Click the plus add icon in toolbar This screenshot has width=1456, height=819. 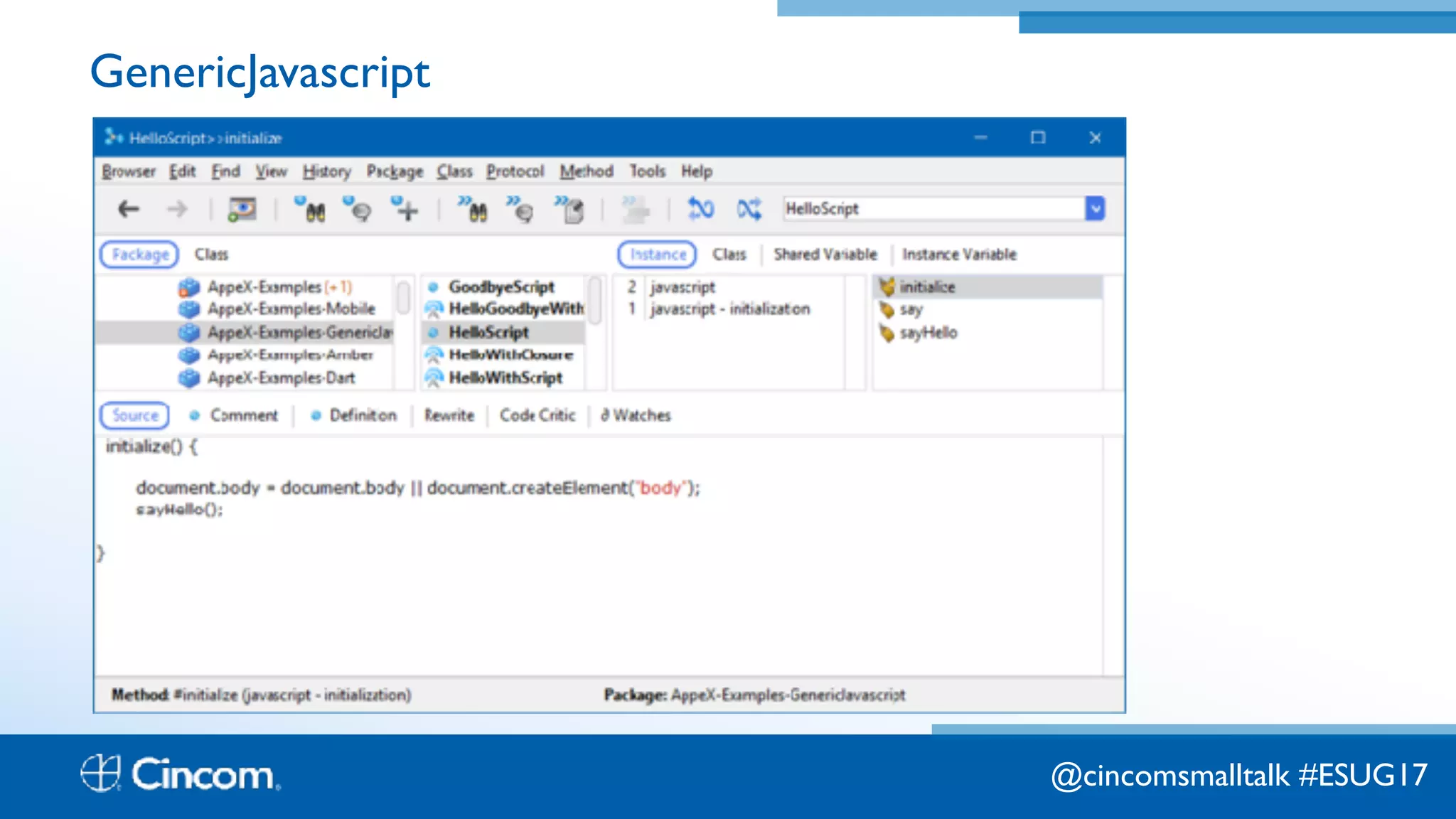tap(405, 209)
